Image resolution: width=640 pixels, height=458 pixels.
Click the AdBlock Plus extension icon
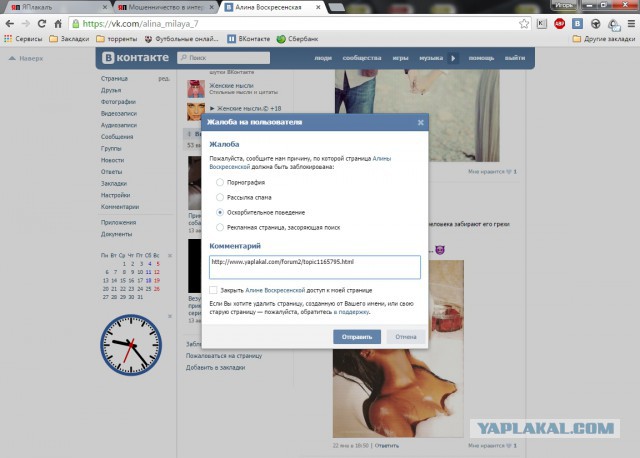[559, 24]
